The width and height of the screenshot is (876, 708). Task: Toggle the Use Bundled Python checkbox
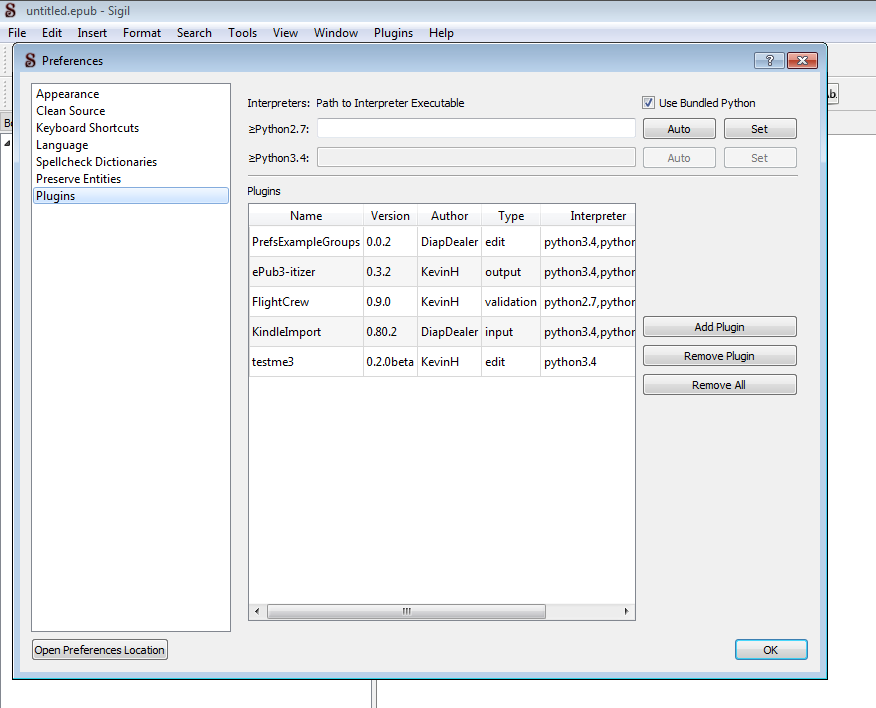pyautogui.click(x=648, y=103)
